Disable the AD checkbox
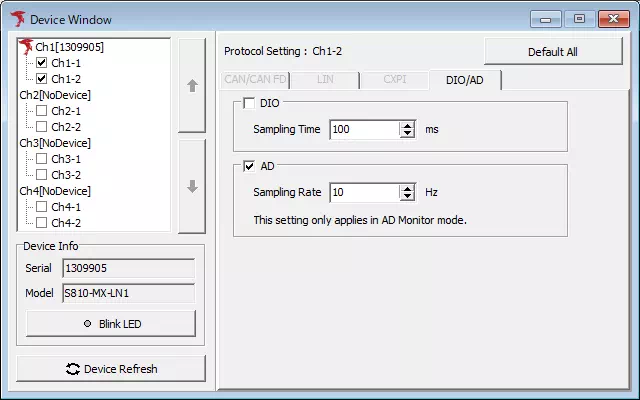The height and width of the screenshot is (400, 640). [x=249, y=166]
